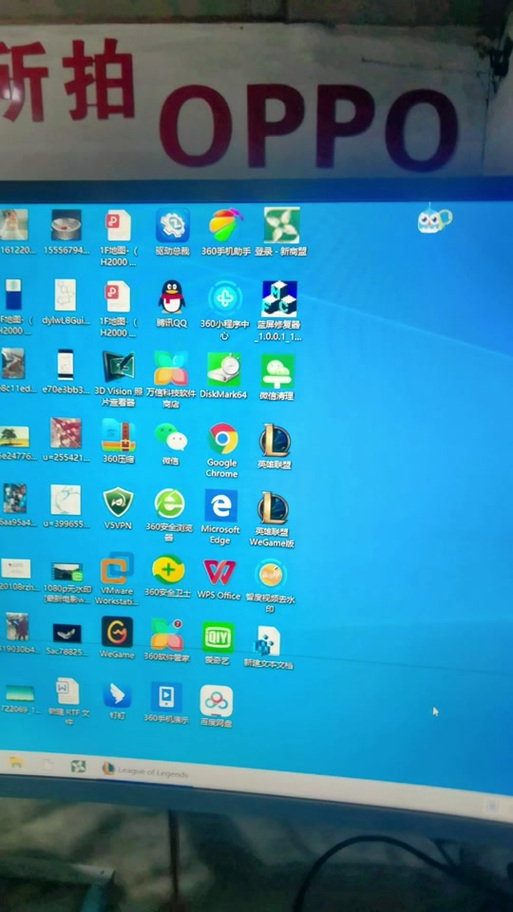Launch 万信科技软件商店
The width and height of the screenshot is (513, 912).
(x=171, y=379)
